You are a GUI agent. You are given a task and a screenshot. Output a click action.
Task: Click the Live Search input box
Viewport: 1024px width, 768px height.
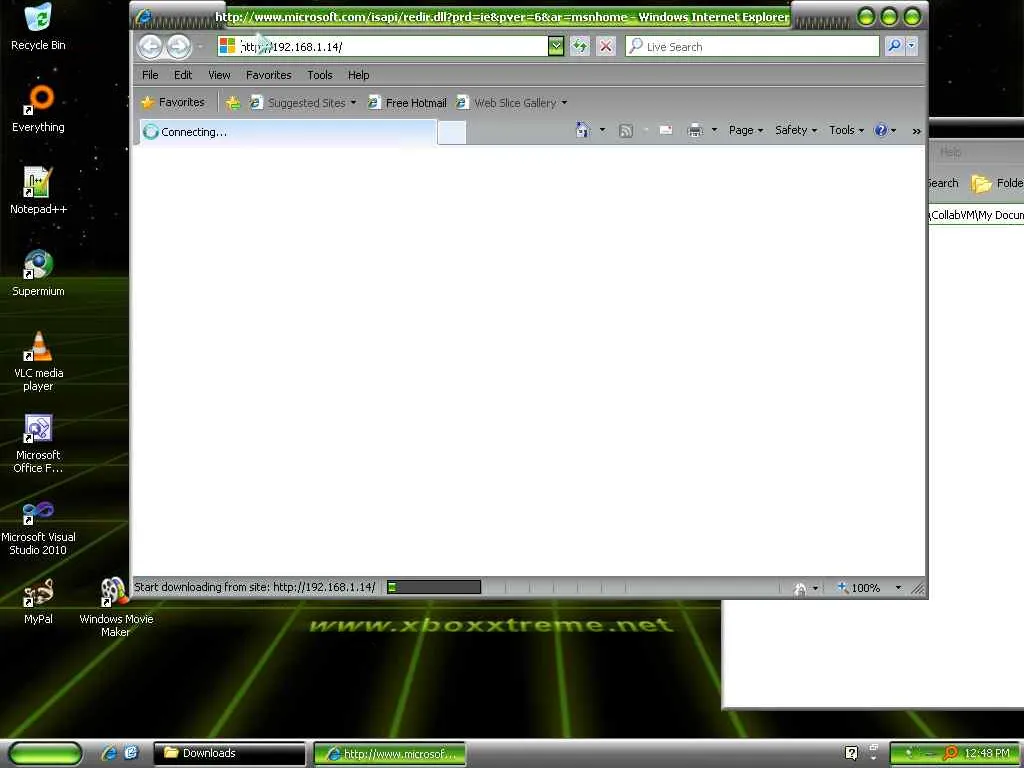tap(752, 46)
